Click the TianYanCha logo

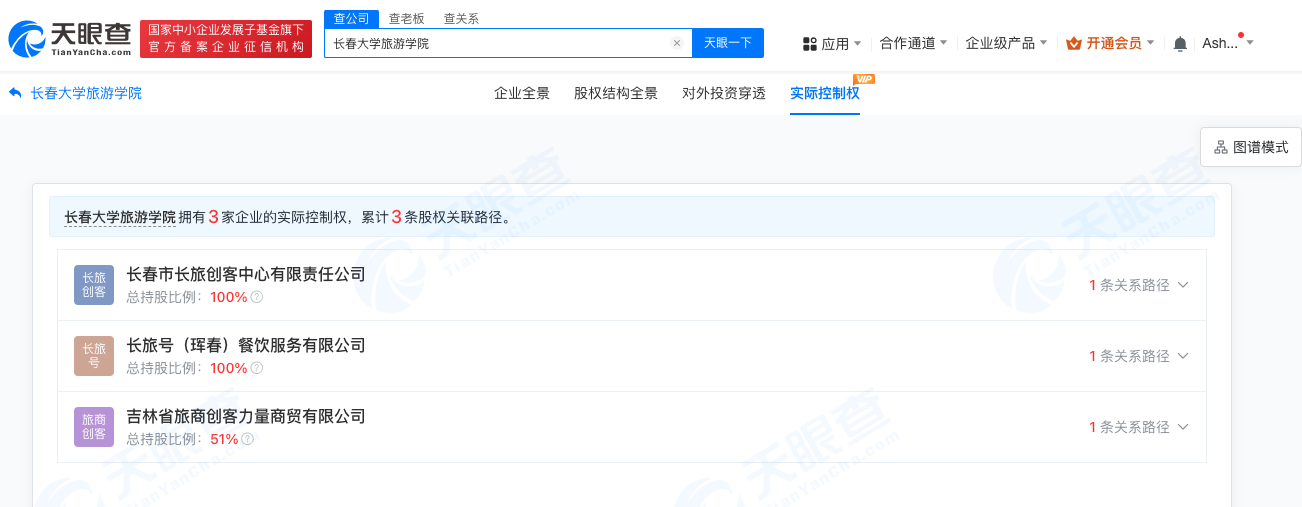(x=70, y=39)
